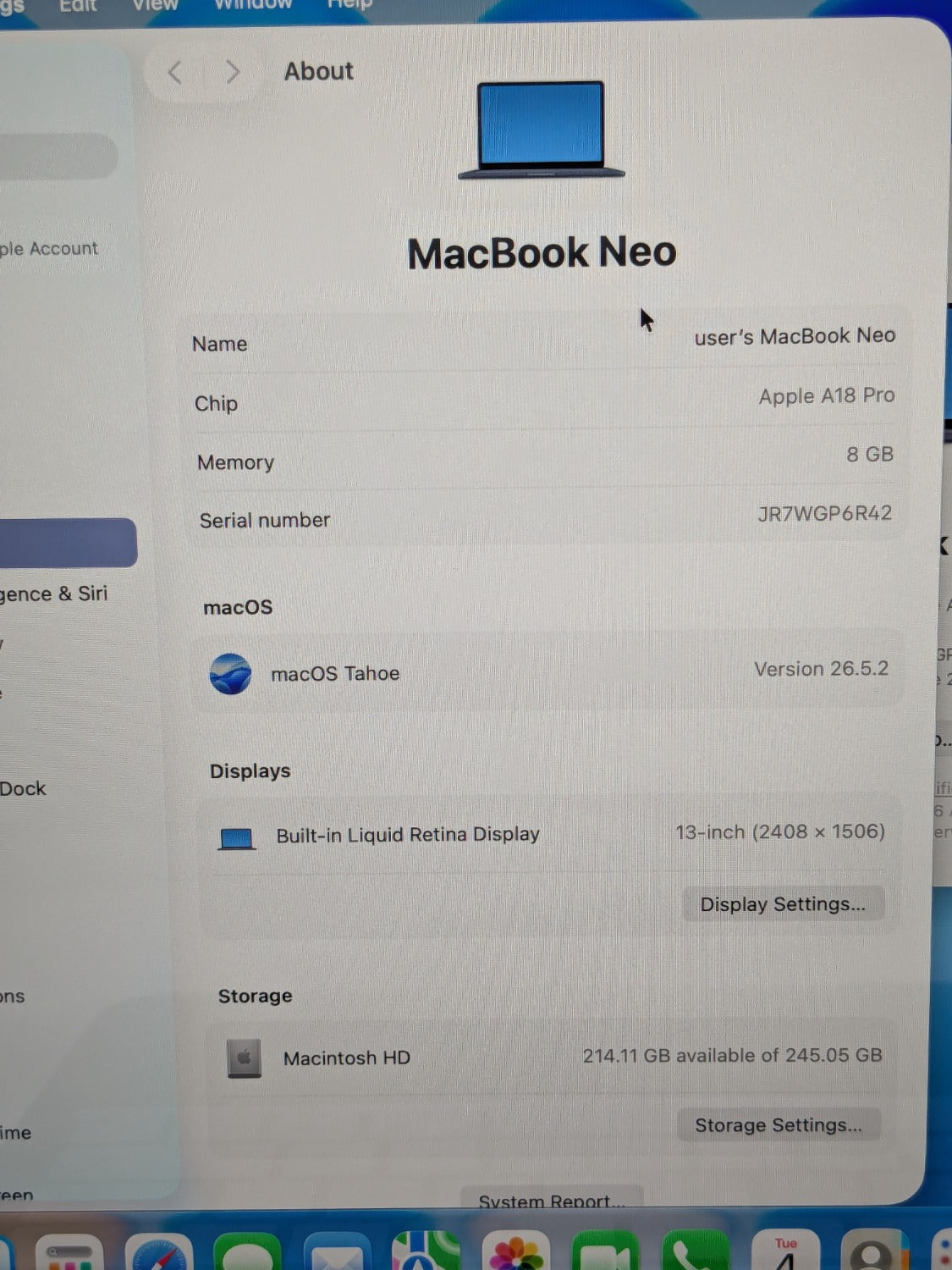Open the Window menu
The image size is (952, 1270).
coord(252,5)
